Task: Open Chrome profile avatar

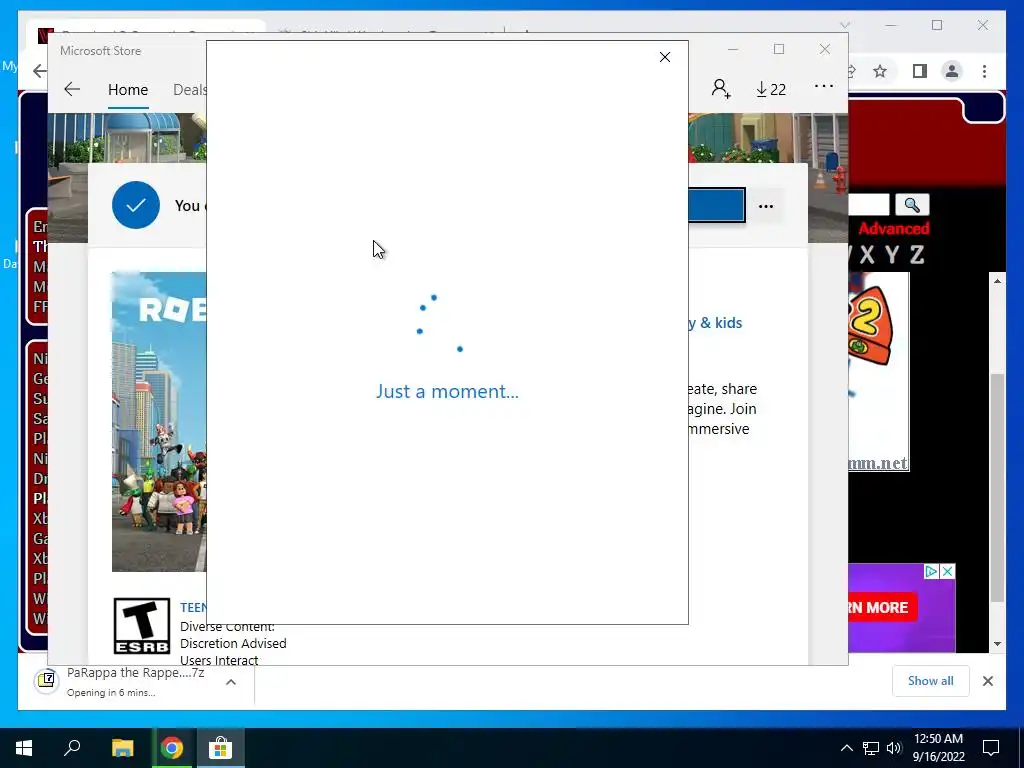Action: click(952, 71)
